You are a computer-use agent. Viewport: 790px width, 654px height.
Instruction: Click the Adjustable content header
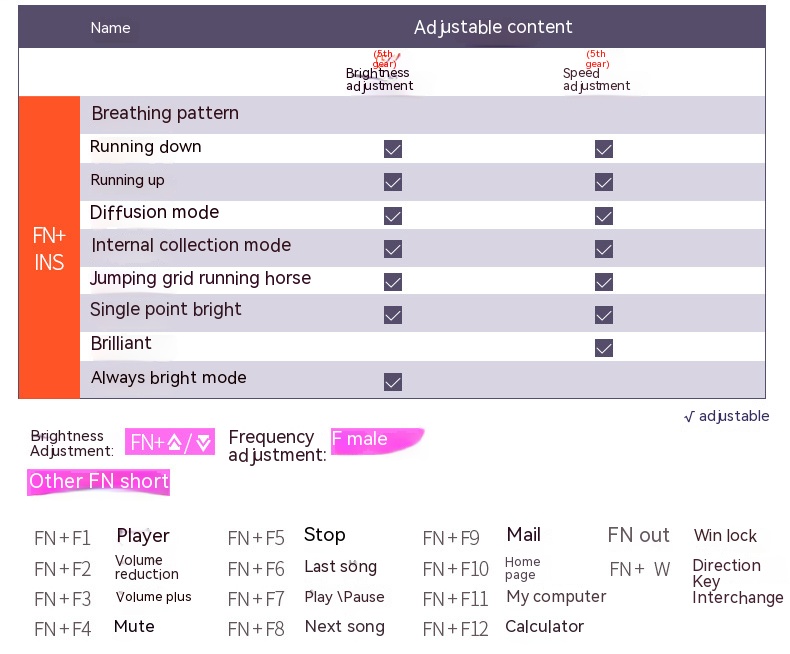(493, 27)
